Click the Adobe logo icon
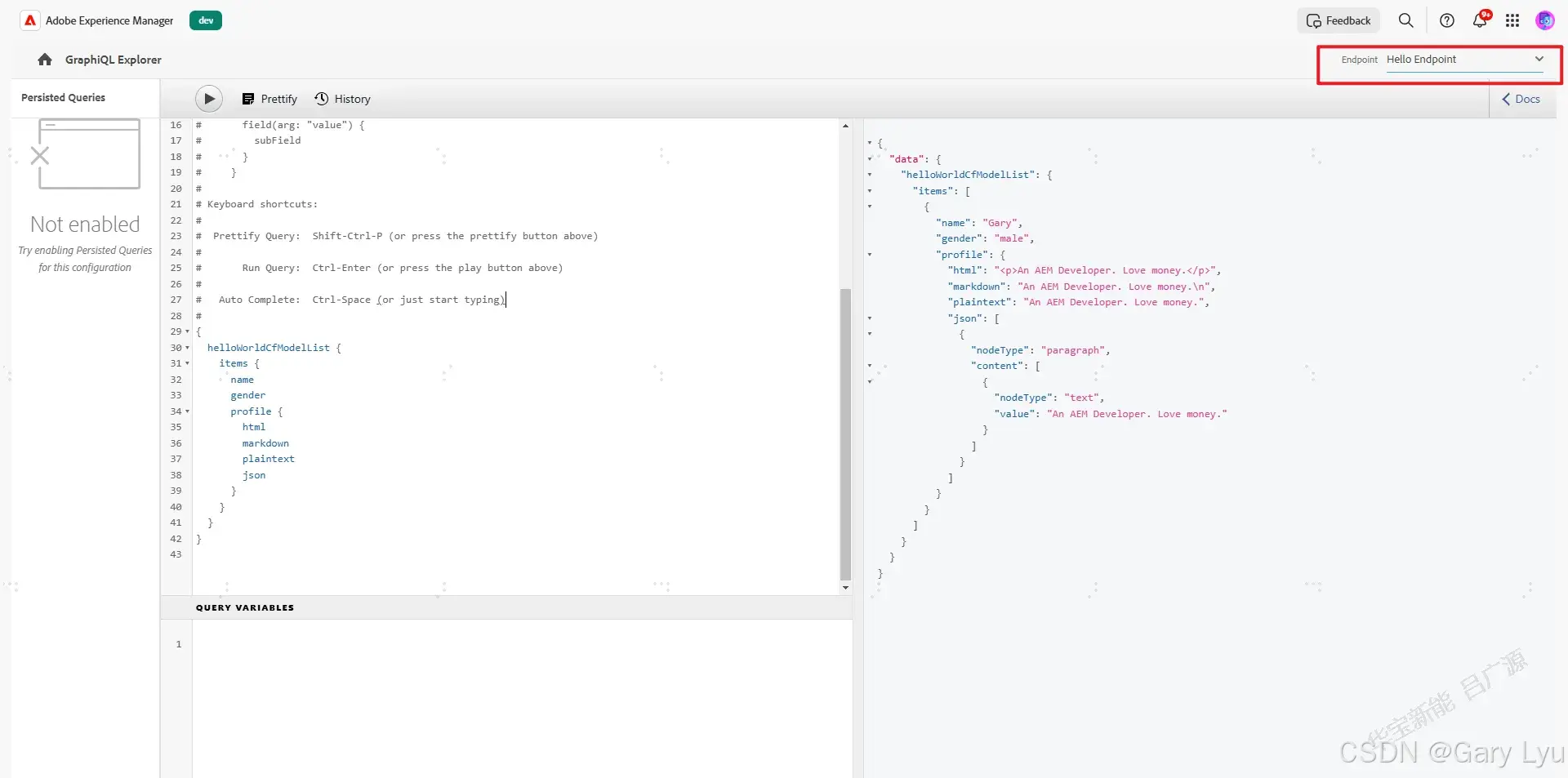The width and height of the screenshot is (1568, 778). click(x=30, y=20)
